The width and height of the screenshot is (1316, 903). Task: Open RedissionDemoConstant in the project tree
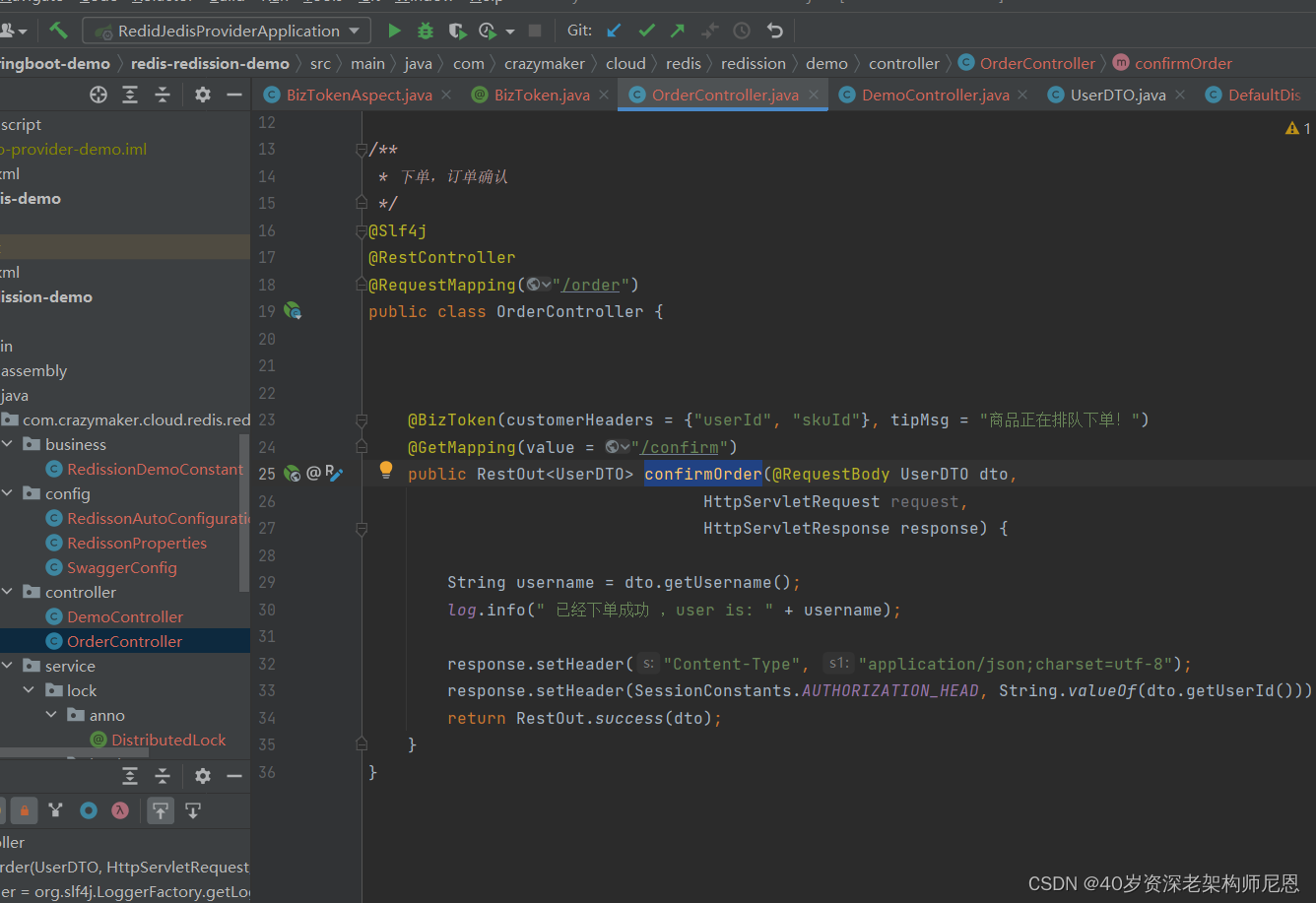[x=155, y=469]
